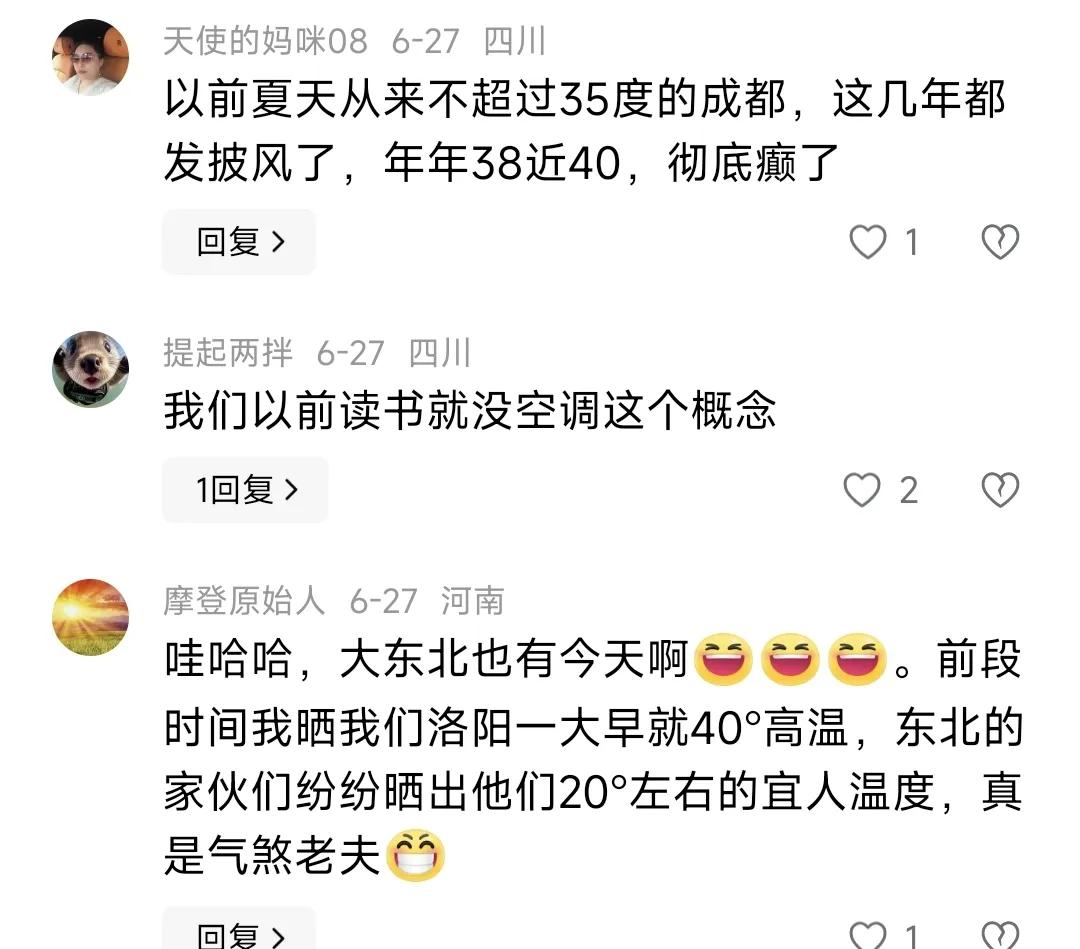Open the squirrel avatar of 提起两拌

click(x=90, y=369)
